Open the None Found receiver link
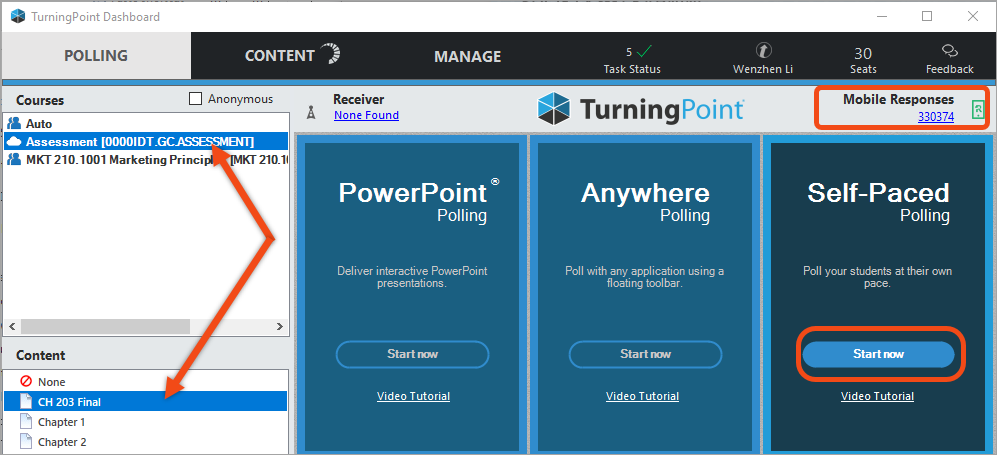 click(366, 115)
